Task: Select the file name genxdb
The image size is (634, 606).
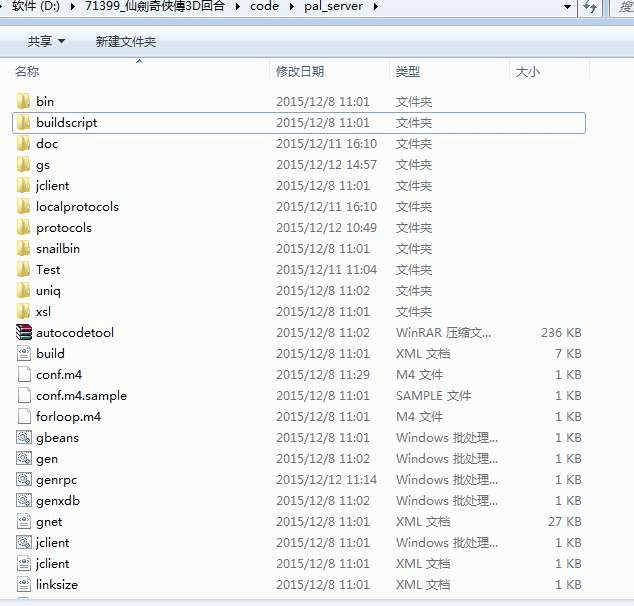Action: coord(58,501)
